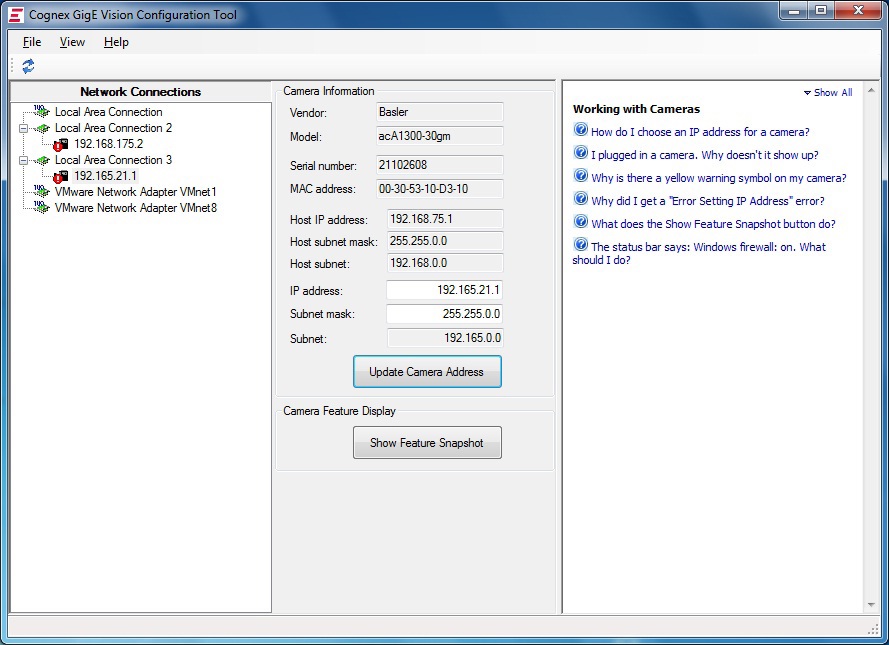Click the refresh icon in the toolbar
Viewport: 889px width, 645px height.
(28, 66)
